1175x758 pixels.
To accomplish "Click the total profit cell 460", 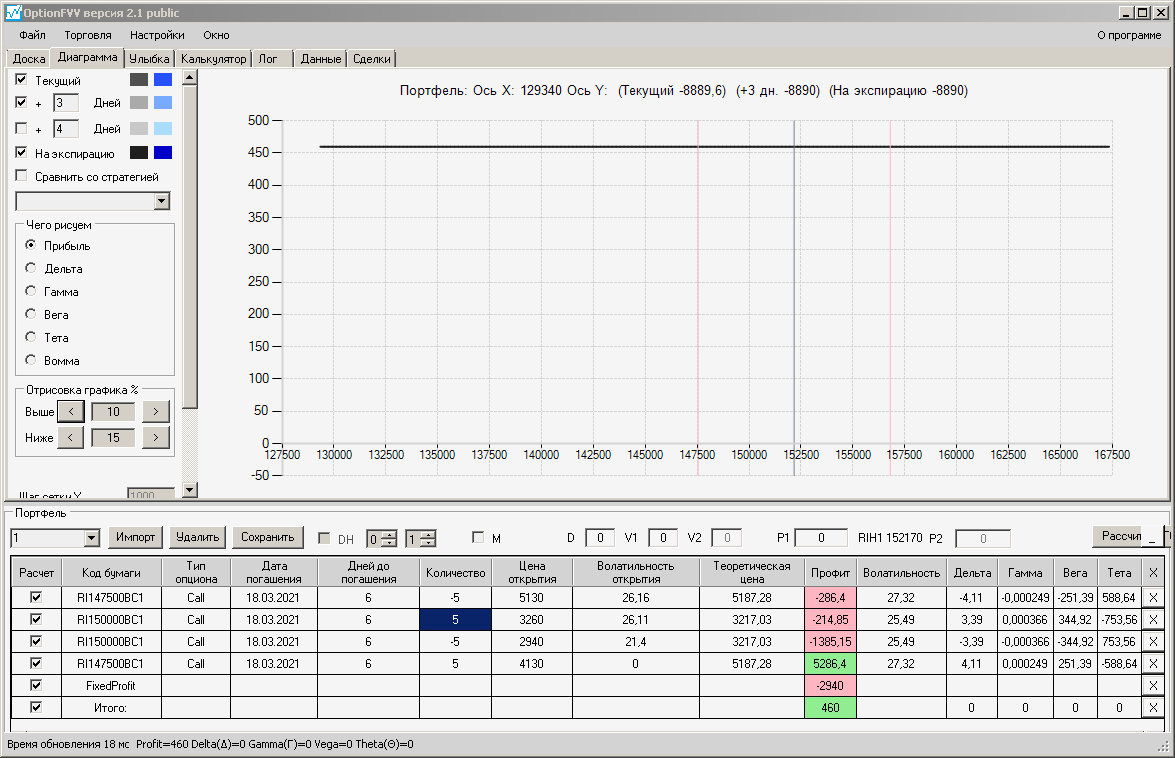I will click(x=830, y=707).
